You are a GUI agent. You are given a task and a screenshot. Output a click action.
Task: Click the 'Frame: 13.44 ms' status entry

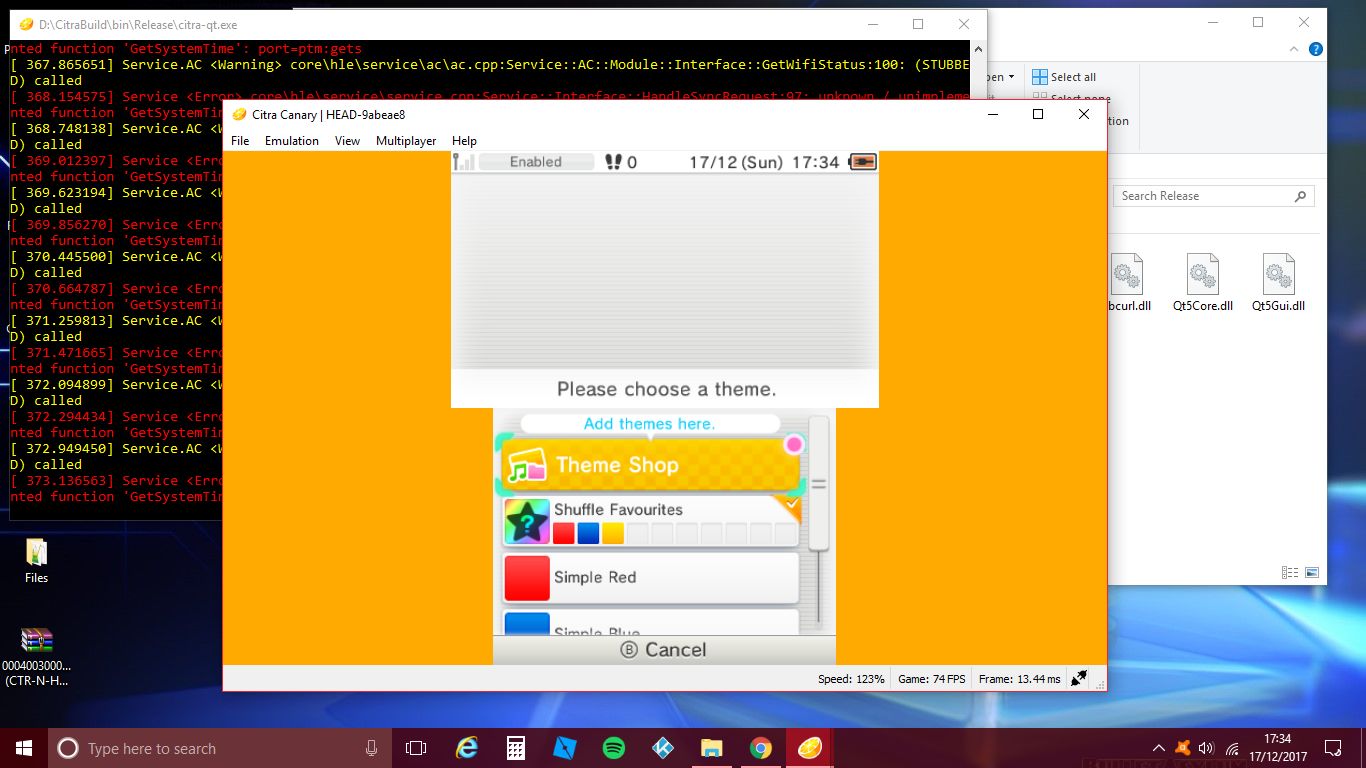[1020, 679]
